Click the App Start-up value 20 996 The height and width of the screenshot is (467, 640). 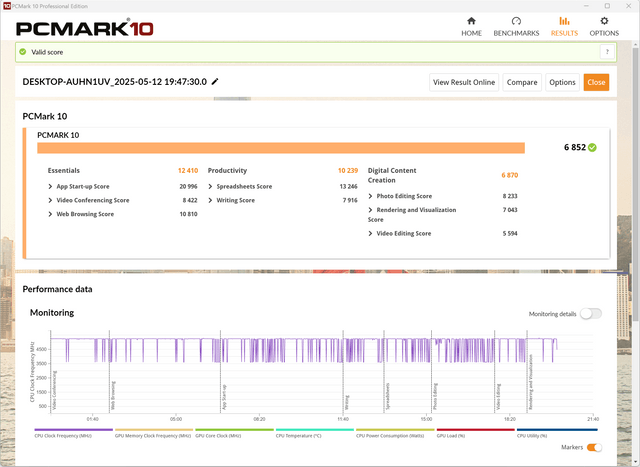click(x=188, y=187)
